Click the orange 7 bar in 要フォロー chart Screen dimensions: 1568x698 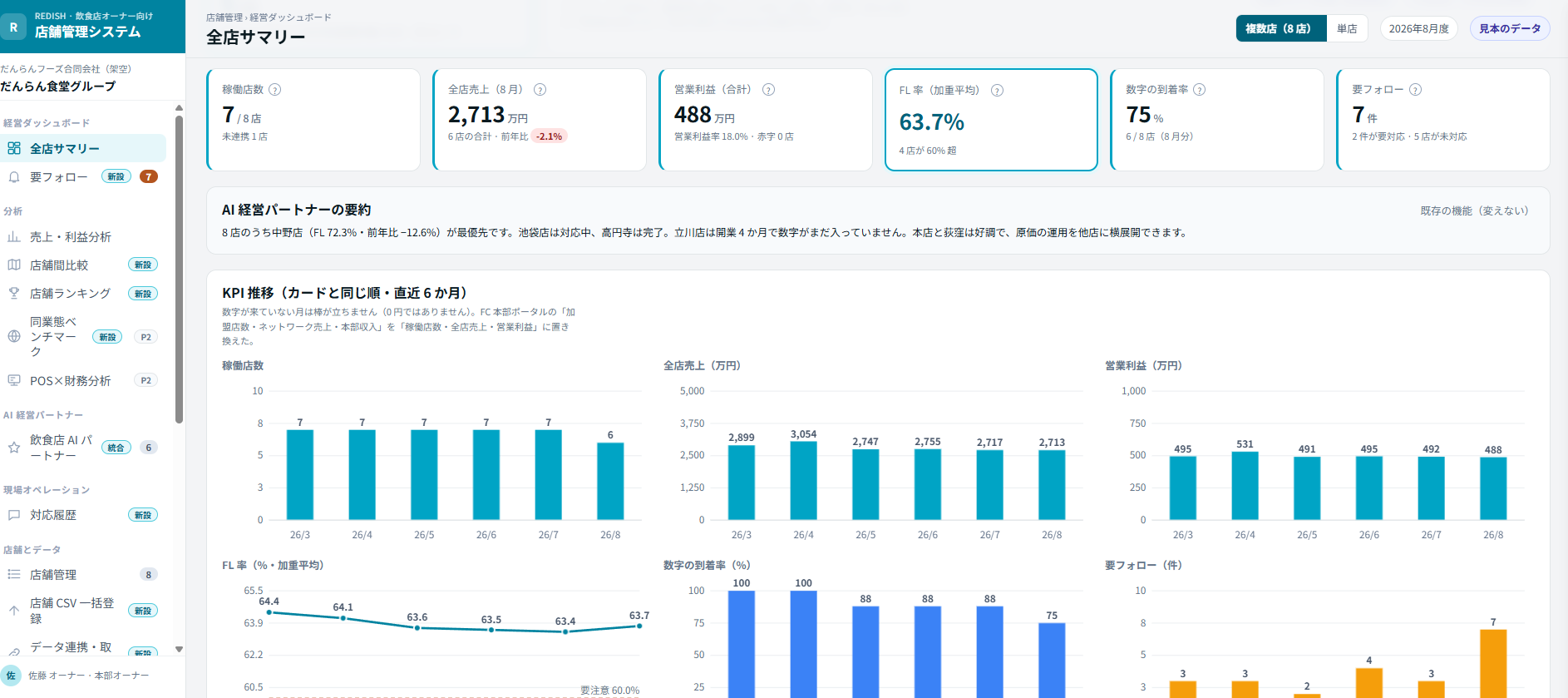click(1493, 663)
